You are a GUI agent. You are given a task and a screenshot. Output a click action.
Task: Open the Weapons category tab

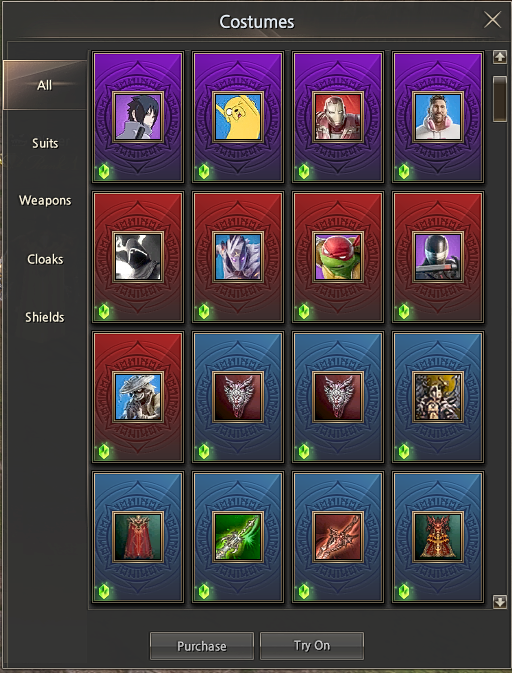click(x=45, y=200)
